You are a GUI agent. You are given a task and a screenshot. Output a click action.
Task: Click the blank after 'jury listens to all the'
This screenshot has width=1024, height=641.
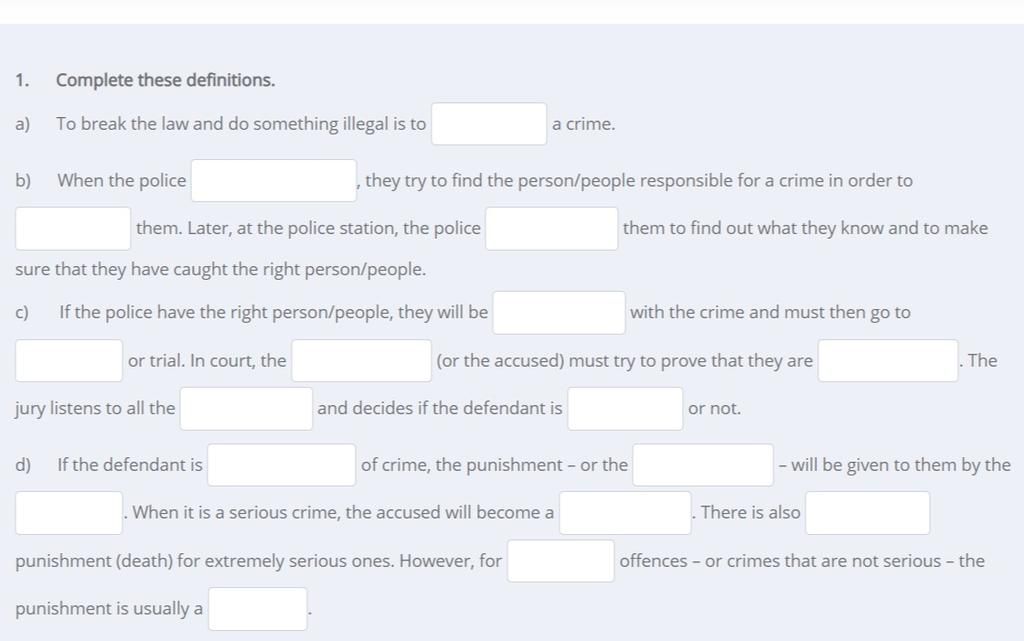coord(246,409)
